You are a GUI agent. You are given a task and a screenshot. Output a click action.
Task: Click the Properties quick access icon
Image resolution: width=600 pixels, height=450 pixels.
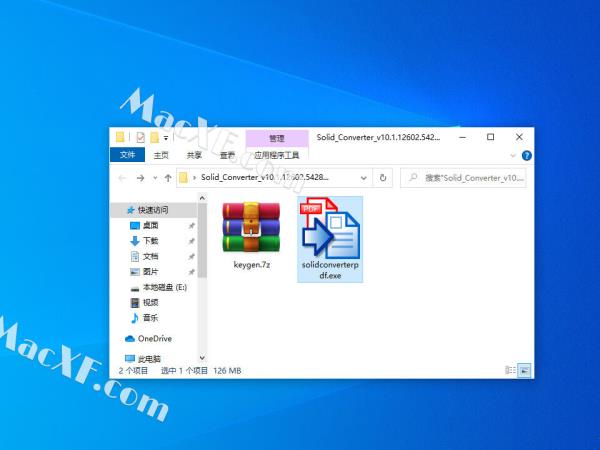click(140, 137)
